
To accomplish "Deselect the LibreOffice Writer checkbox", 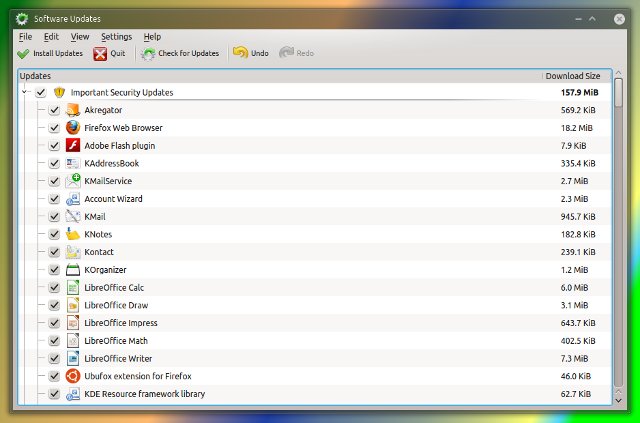I will pos(54,358).
